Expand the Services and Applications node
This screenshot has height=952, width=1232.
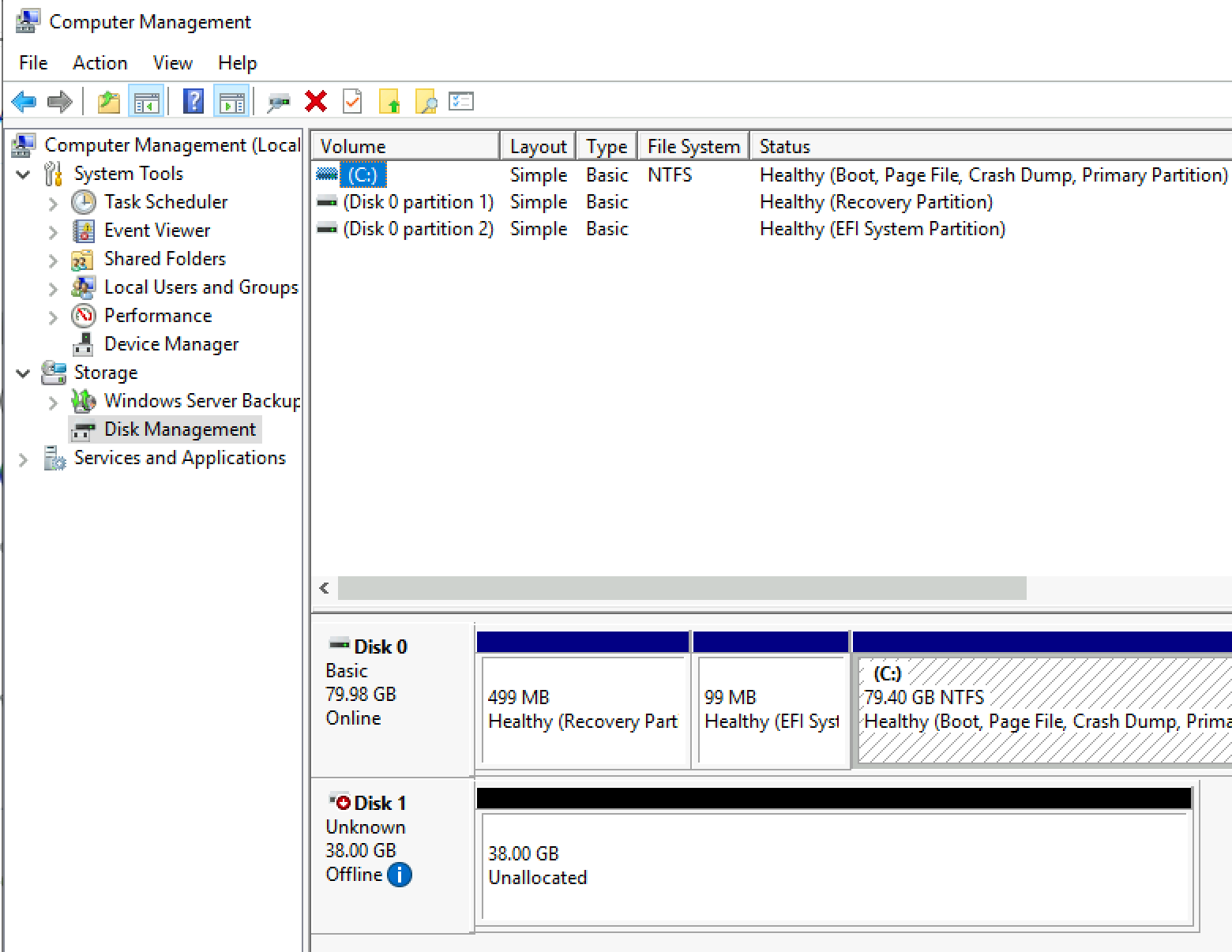24,459
